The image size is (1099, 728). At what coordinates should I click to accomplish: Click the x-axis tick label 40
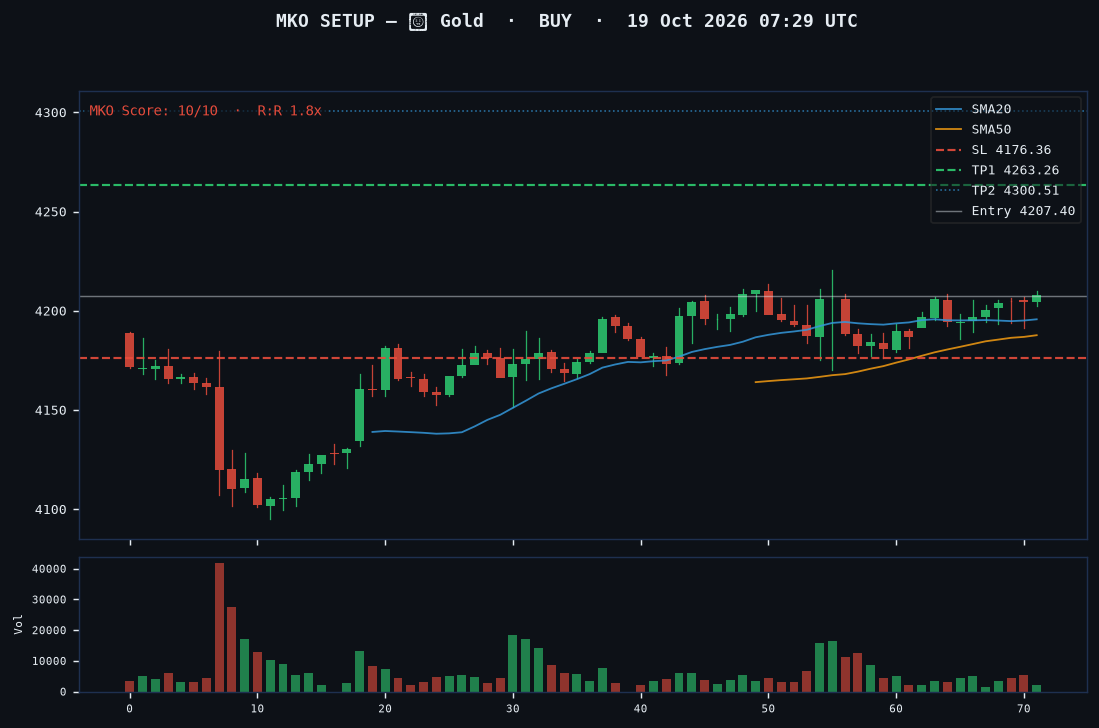click(641, 709)
